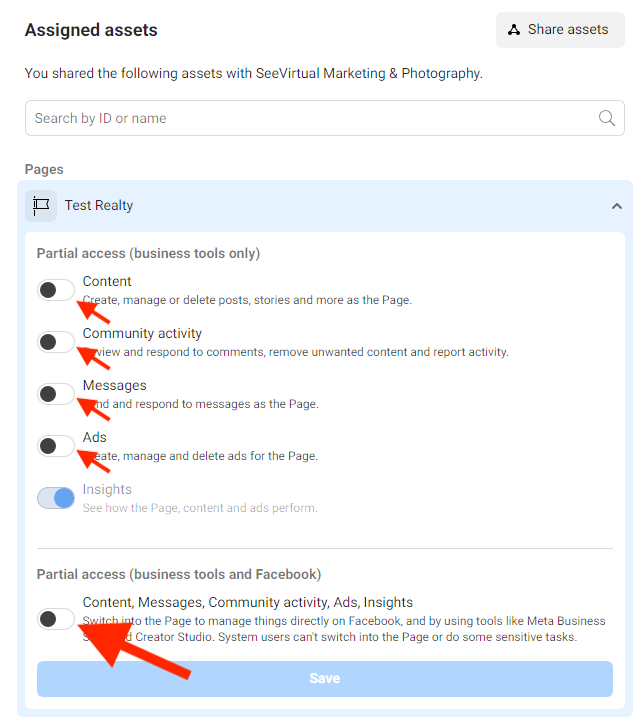
Task: Click the Content permission label
Action: point(107,281)
